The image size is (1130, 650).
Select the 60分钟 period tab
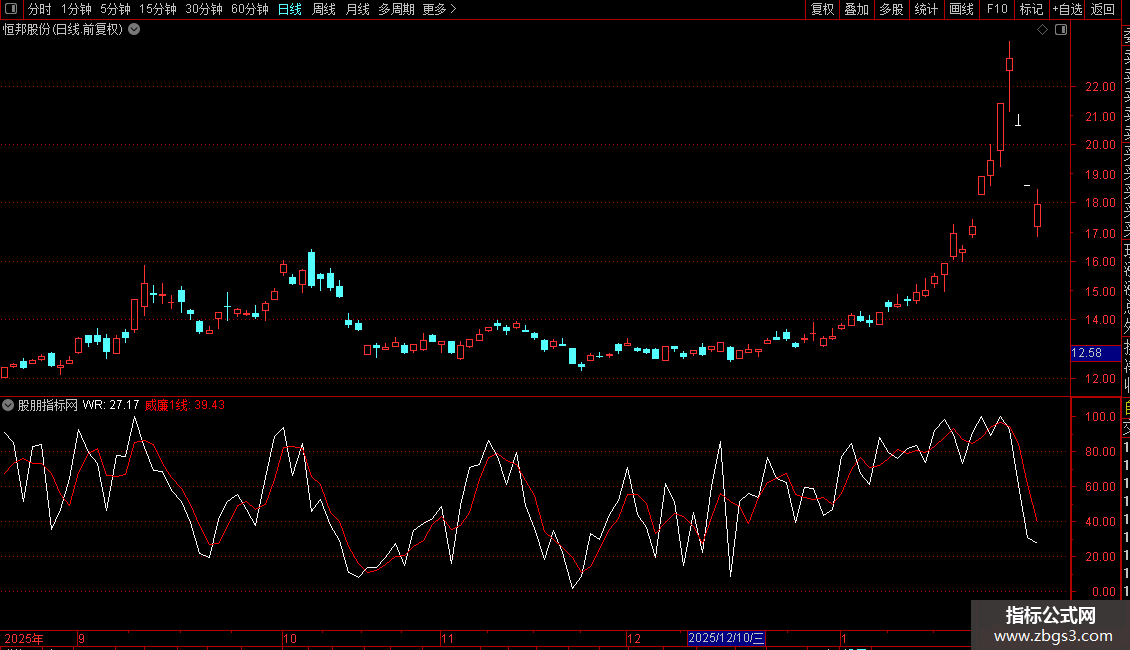(x=250, y=9)
